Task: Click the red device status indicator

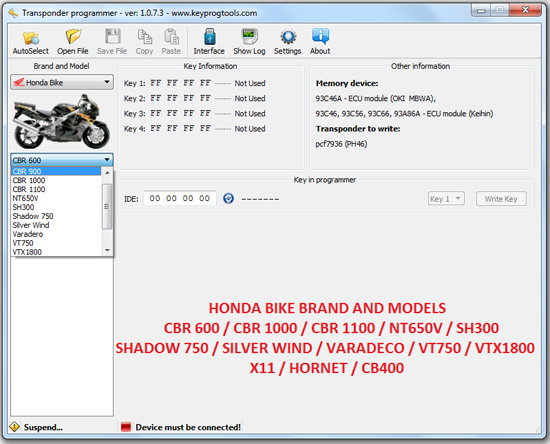Action: pyautogui.click(x=126, y=427)
